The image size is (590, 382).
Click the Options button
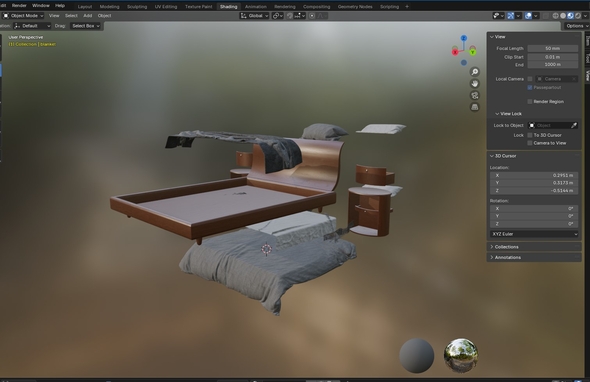point(576,26)
